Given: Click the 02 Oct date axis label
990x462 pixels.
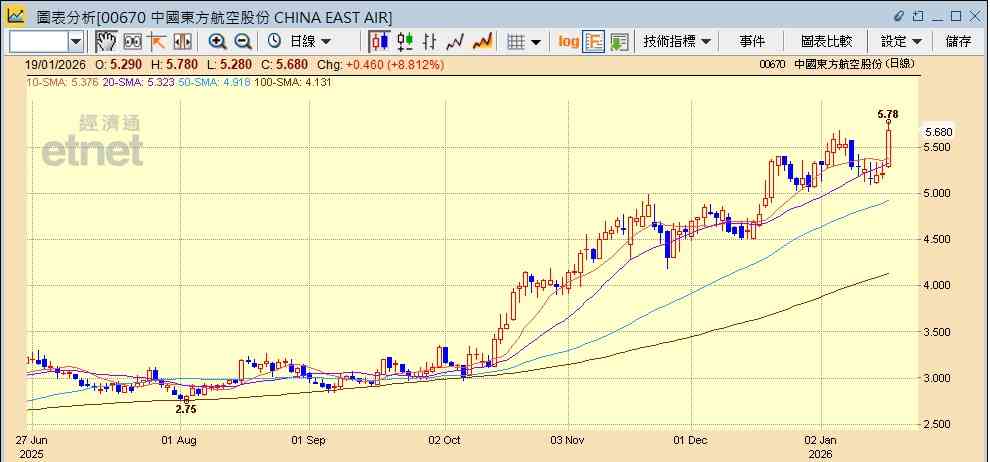Looking at the screenshot, I should click(446, 440).
